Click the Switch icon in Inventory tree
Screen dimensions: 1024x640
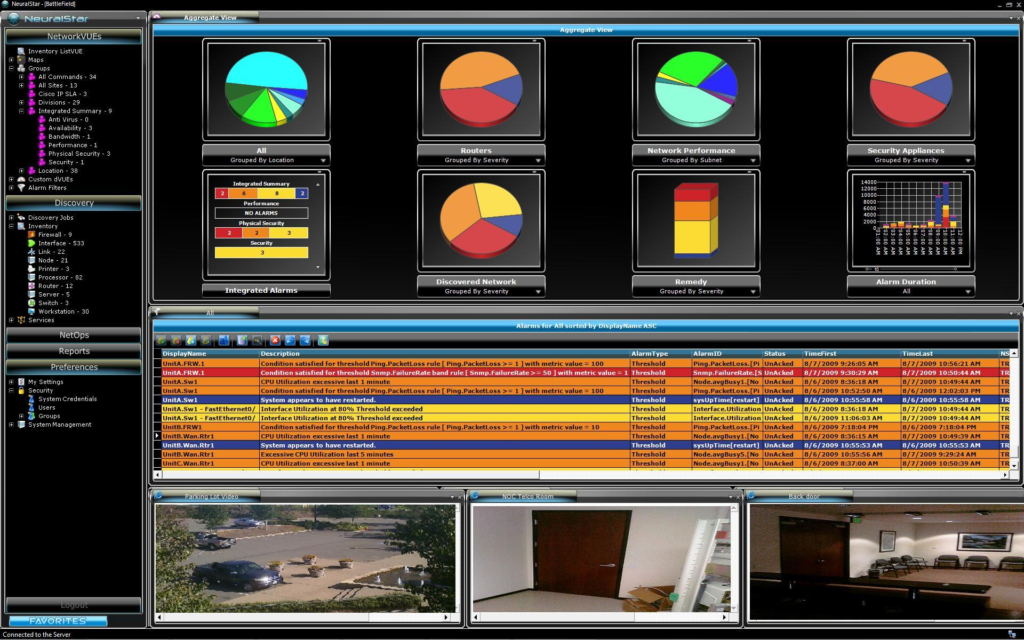(x=31, y=303)
